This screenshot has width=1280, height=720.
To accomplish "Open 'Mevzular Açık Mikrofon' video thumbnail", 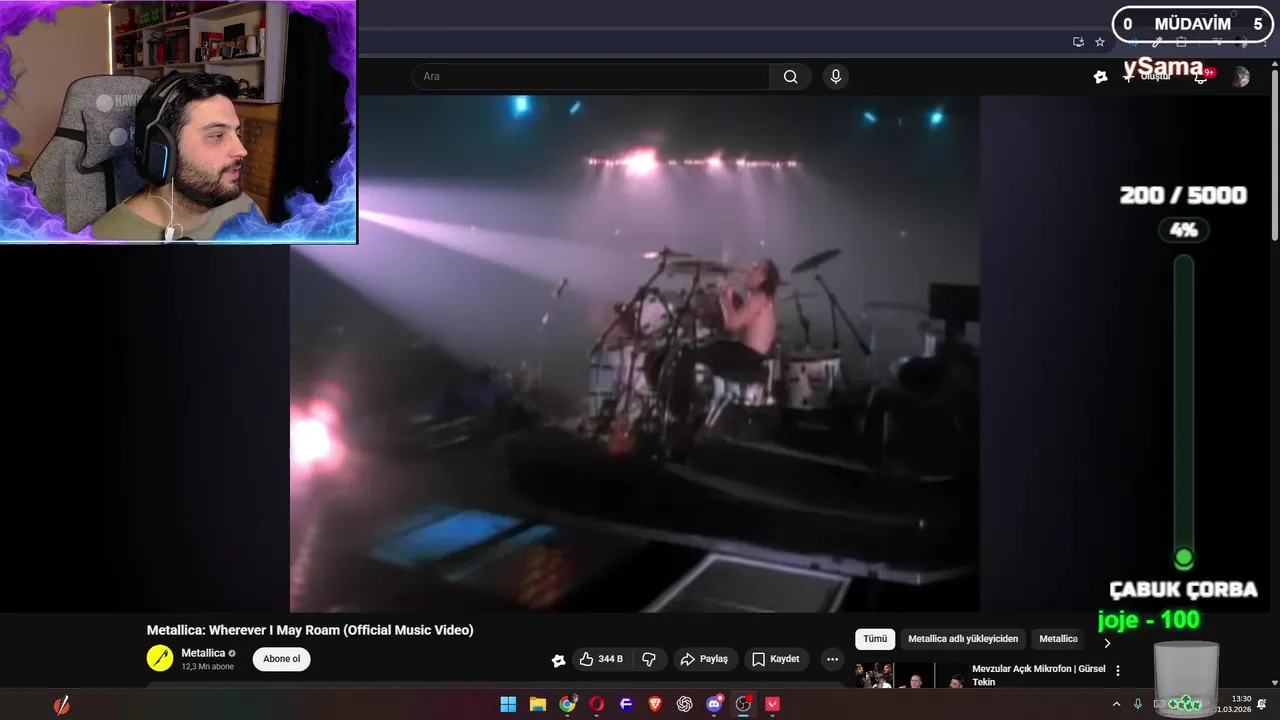I will click(x=909, y=675).
